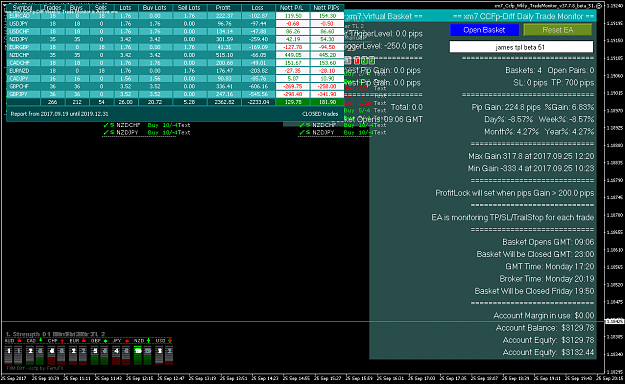Click the -341.90 Nett PIPs cell
Image resolution: width=625 pixels, height=384 pixels.
(x=327, y=94)
